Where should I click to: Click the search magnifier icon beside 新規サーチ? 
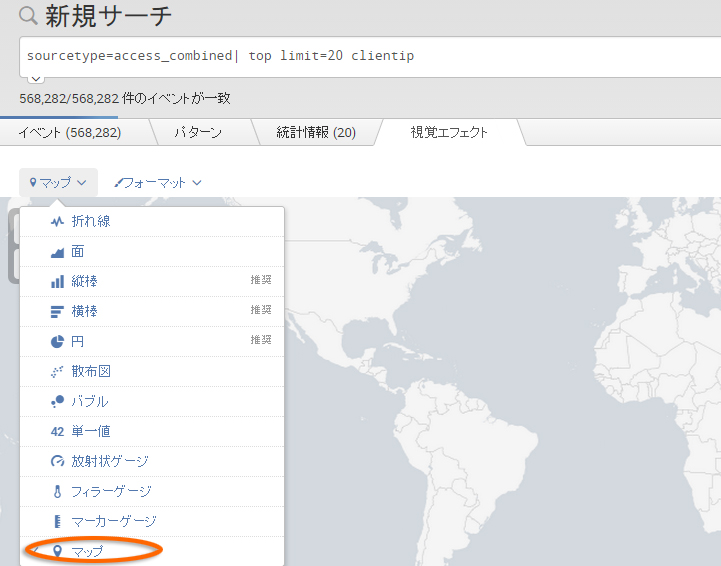[x=28, y=16]
